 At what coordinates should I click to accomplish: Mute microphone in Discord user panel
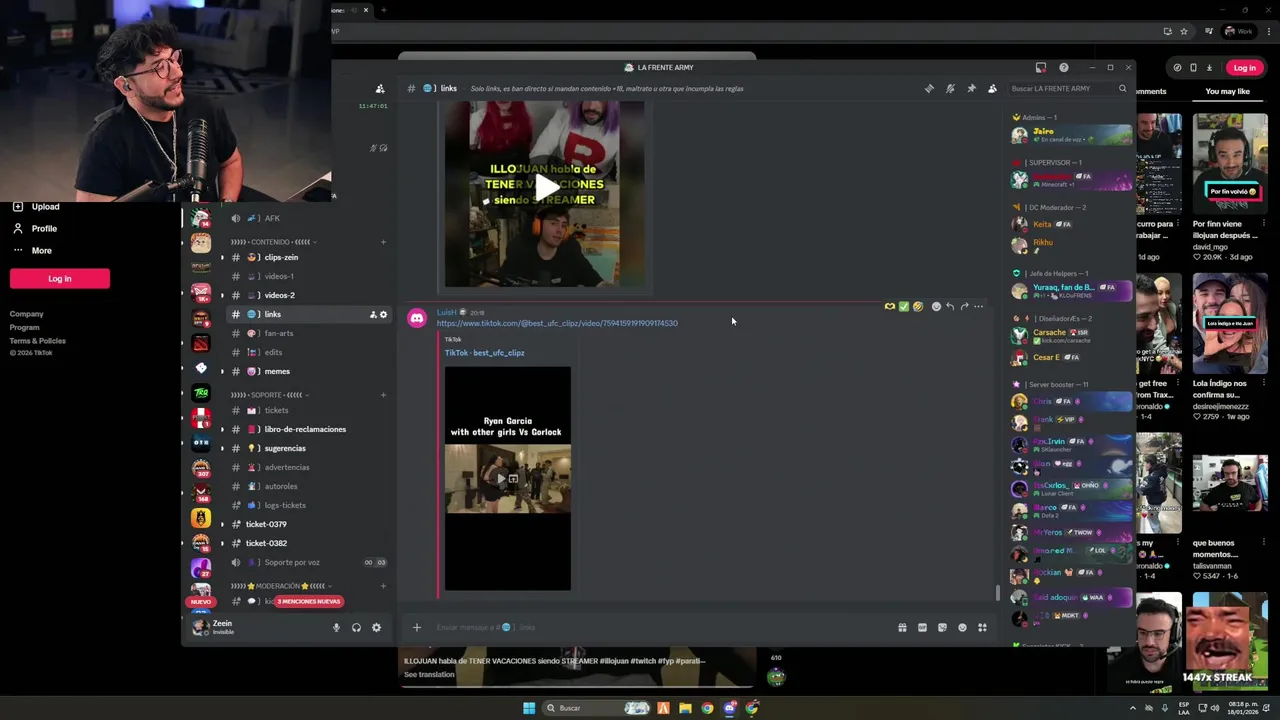pyautogui.click(x=336, y=627)
